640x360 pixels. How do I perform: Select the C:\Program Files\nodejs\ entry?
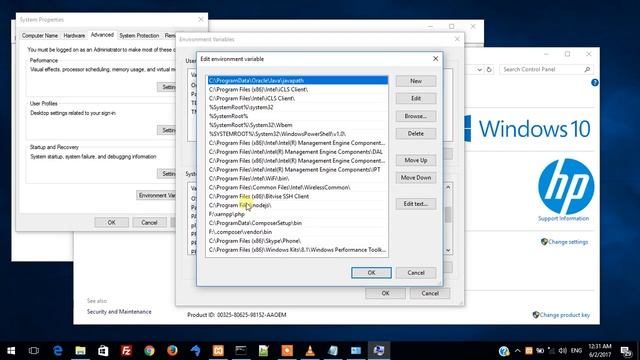coord(298,205)
